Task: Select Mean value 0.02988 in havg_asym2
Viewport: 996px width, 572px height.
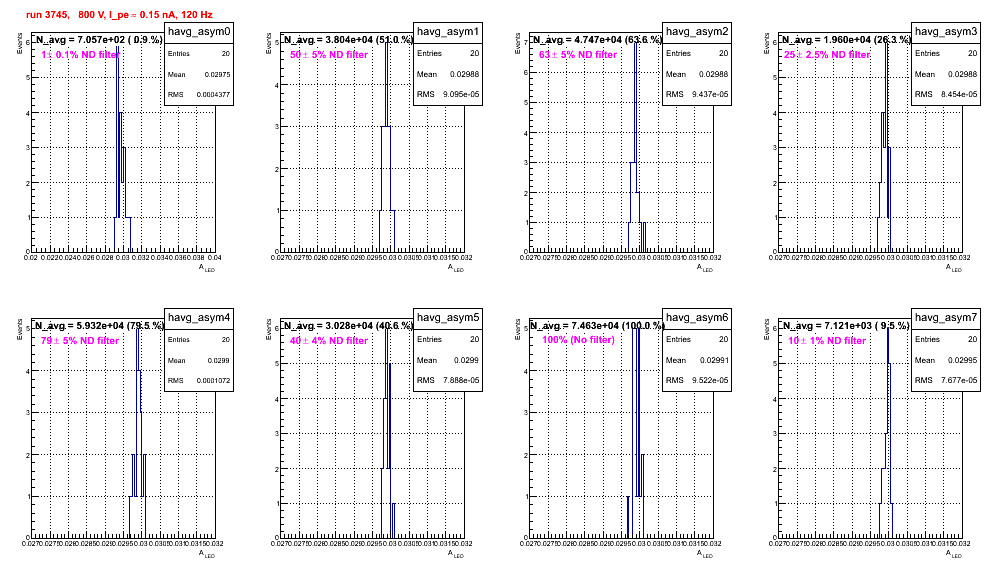Action: pyautogui.click(x=714, y=74)
